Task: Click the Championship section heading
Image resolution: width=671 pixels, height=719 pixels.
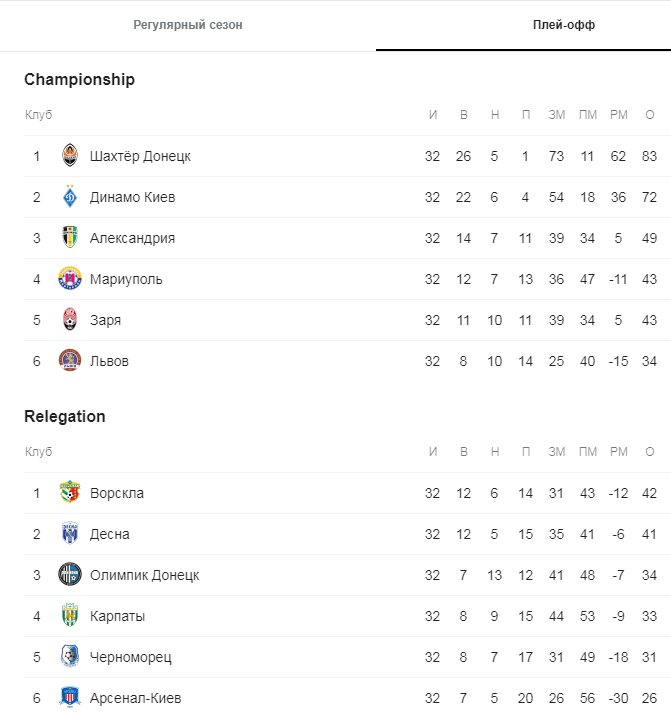Action: pos(79,79)
